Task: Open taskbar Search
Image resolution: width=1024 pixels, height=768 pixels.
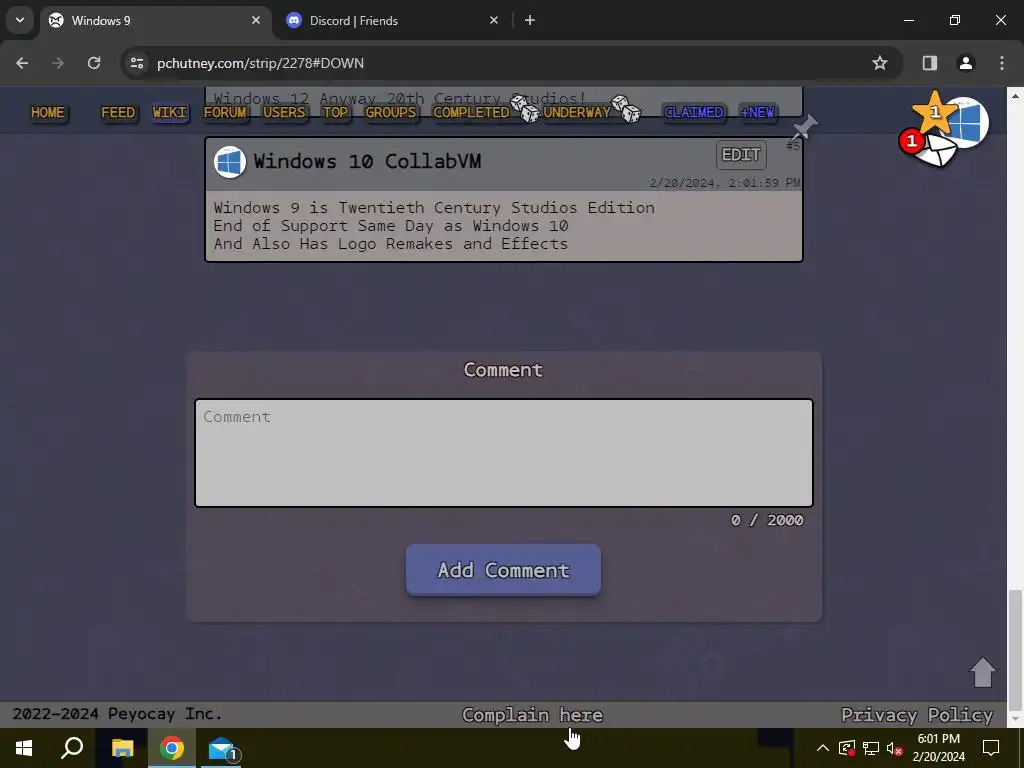Action: [x=72, y=748]
